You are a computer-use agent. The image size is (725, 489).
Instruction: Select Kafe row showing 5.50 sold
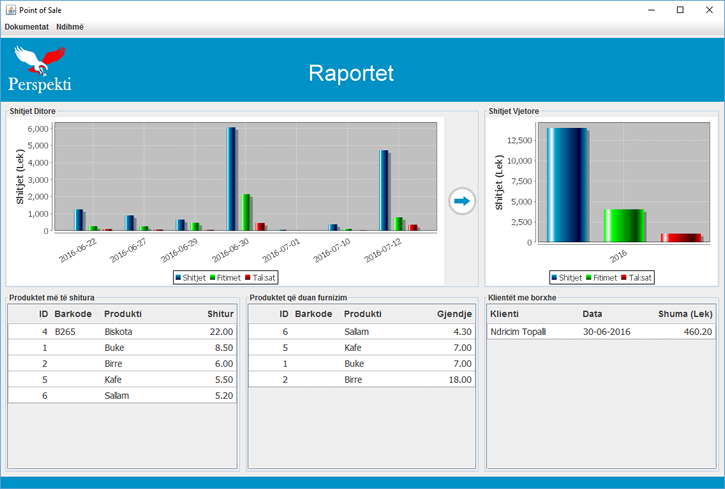122,379
